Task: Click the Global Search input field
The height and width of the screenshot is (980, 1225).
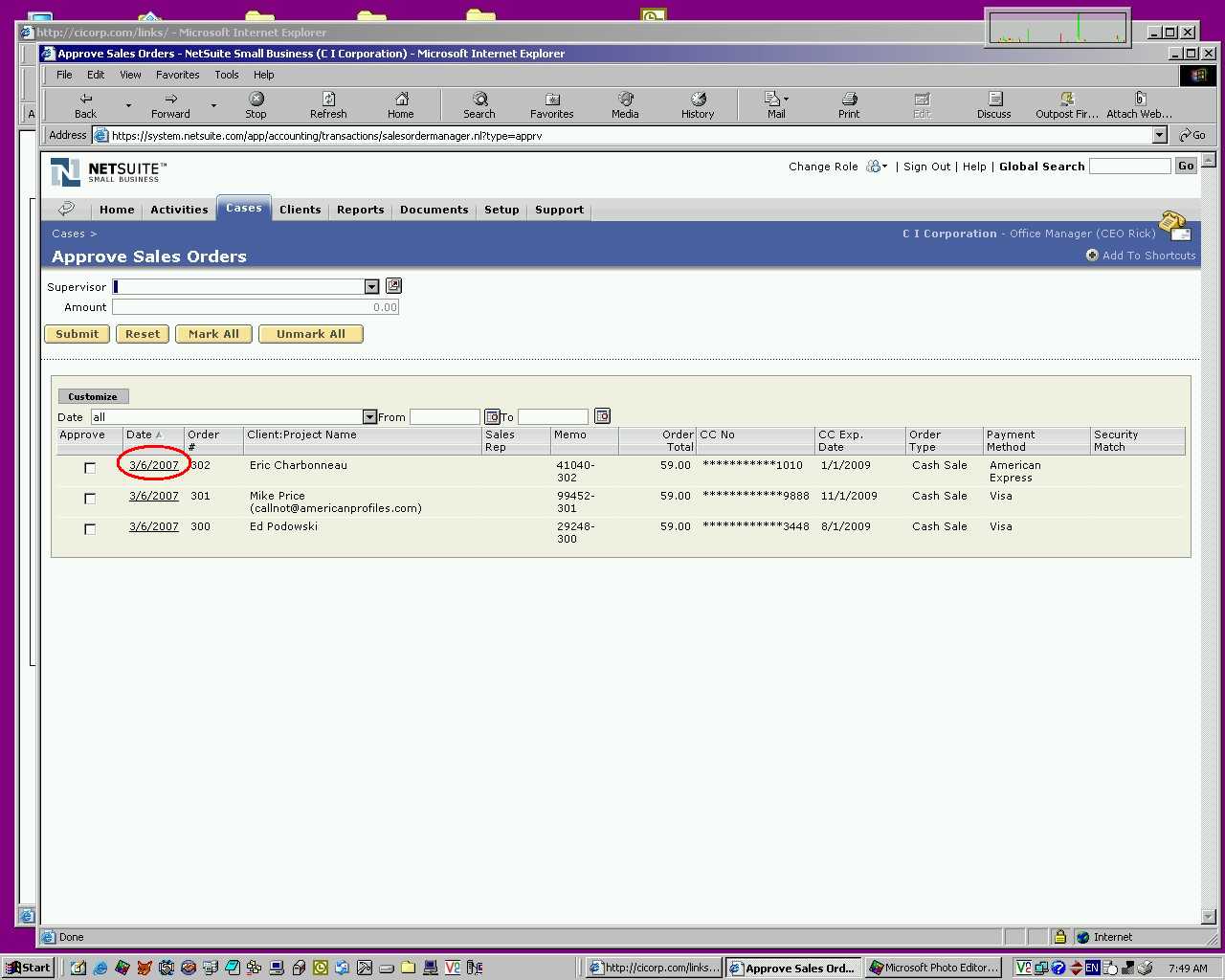Action: pos(1129,167)
